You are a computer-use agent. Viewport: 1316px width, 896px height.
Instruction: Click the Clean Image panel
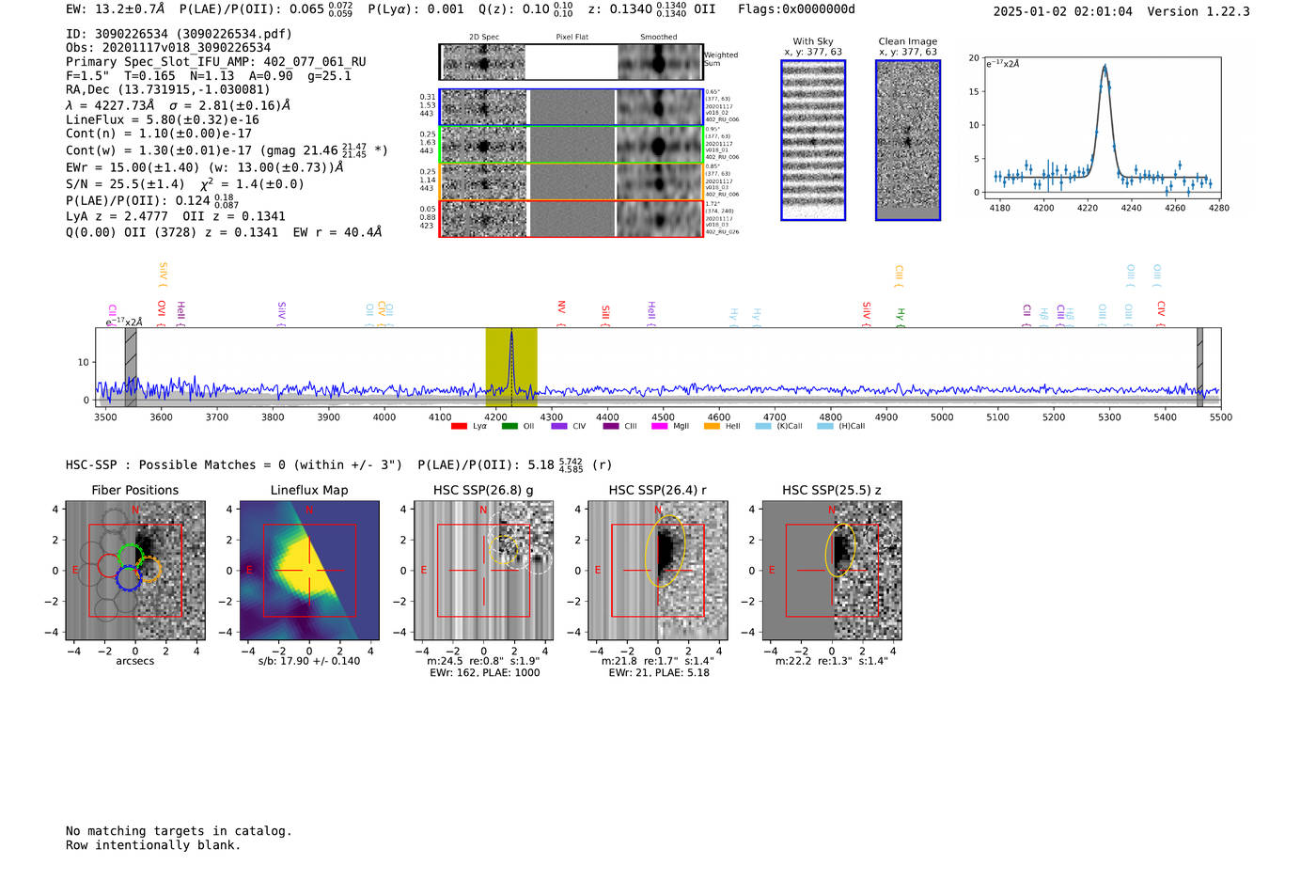point(908,140)
